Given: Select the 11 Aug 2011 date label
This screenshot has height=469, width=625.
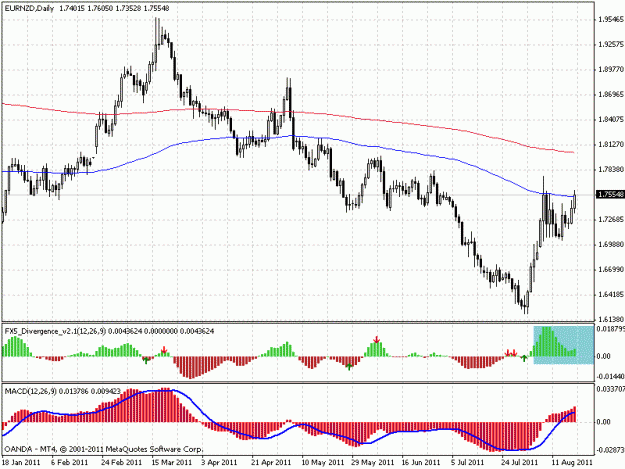Looking at the screenshot, I should click(572, 463).
